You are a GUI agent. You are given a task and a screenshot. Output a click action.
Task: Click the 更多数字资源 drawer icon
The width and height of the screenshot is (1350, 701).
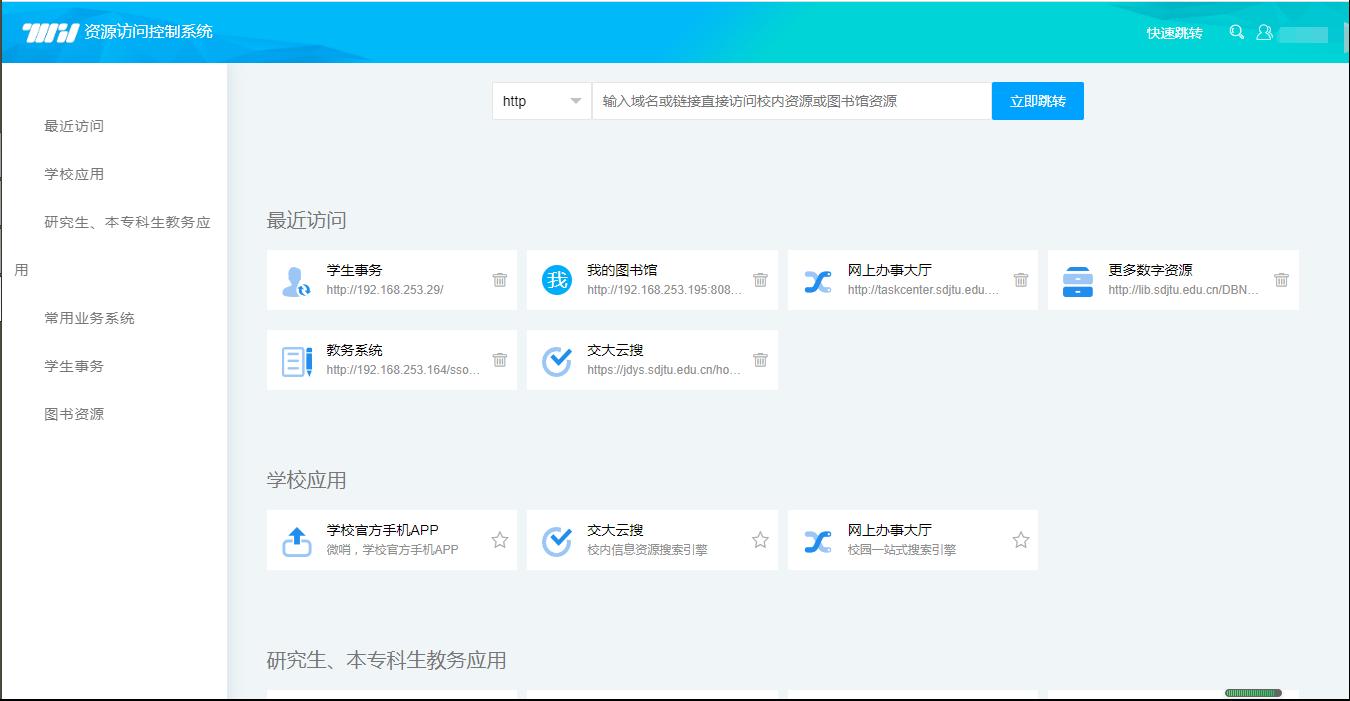[1078, 281]
